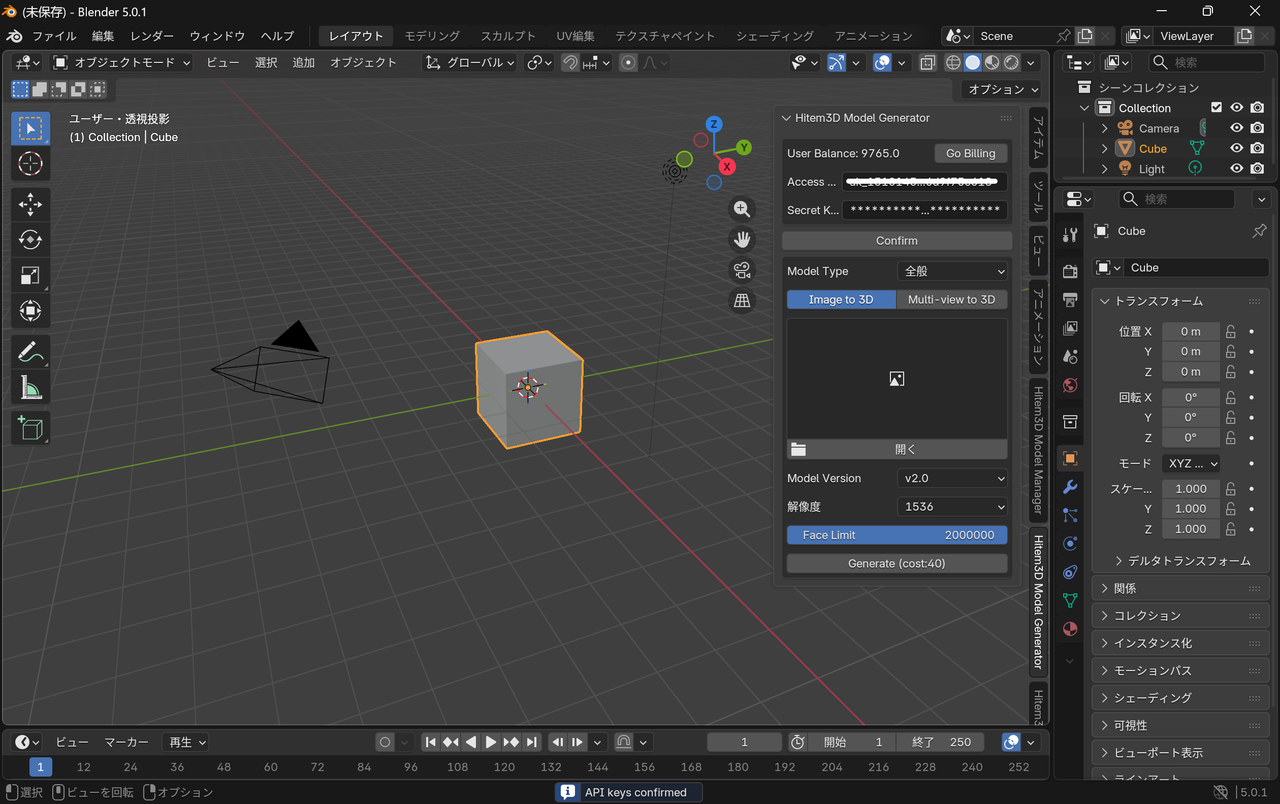
Task: Select the Rotate tool
Action: point(30,240)
